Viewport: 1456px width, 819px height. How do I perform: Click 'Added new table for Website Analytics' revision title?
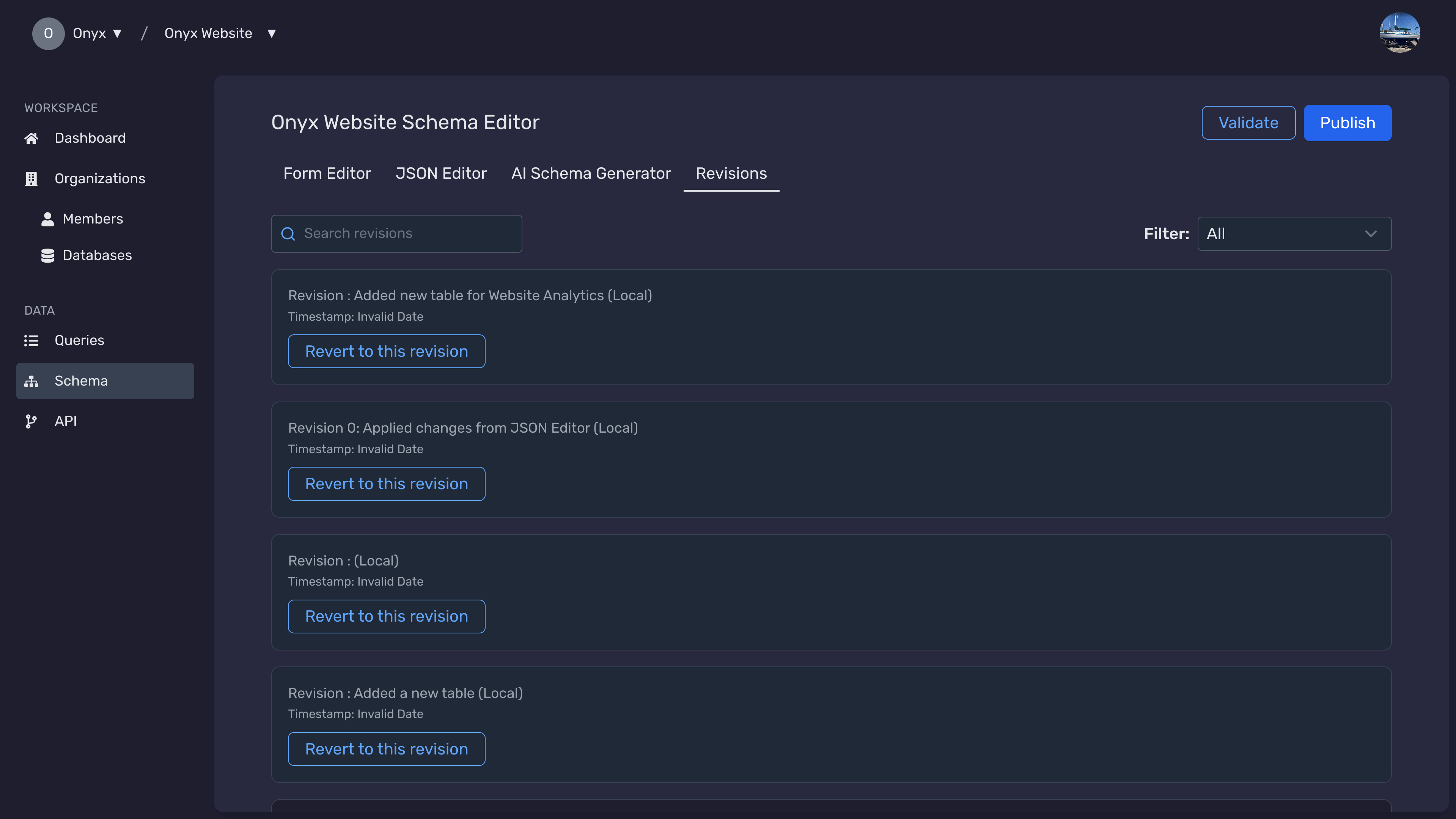tap(470, 296)
